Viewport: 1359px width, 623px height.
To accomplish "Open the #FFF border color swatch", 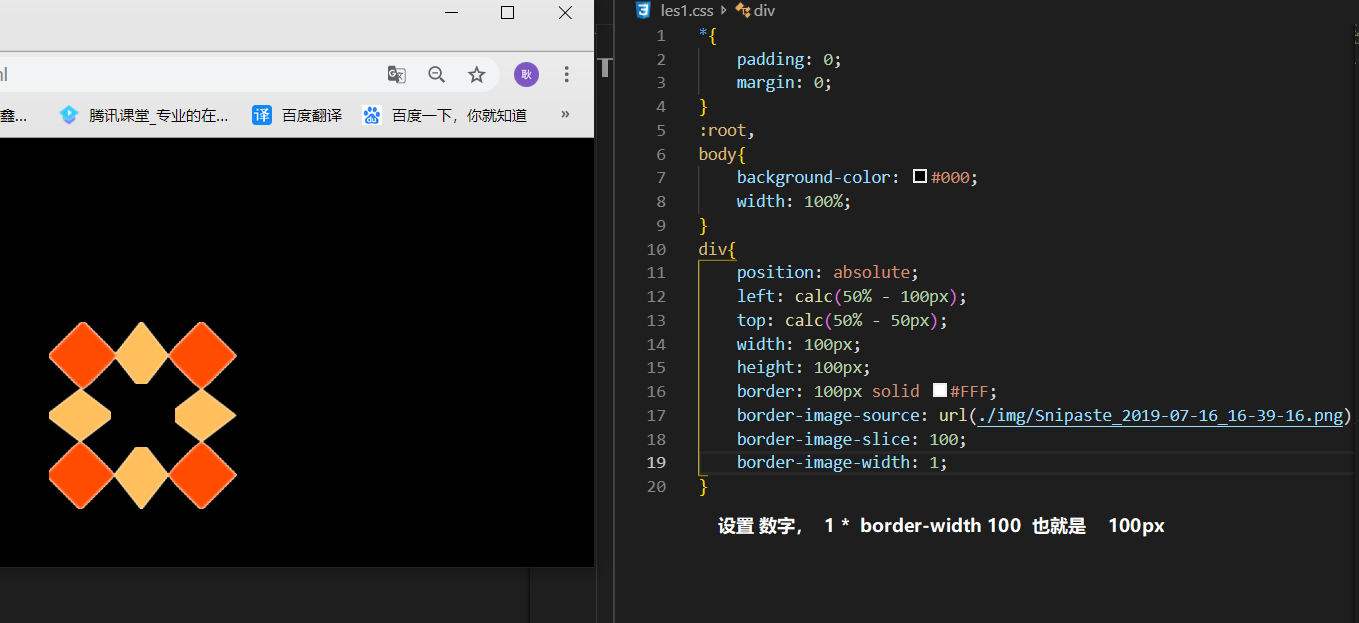I will tap(939, 391).
